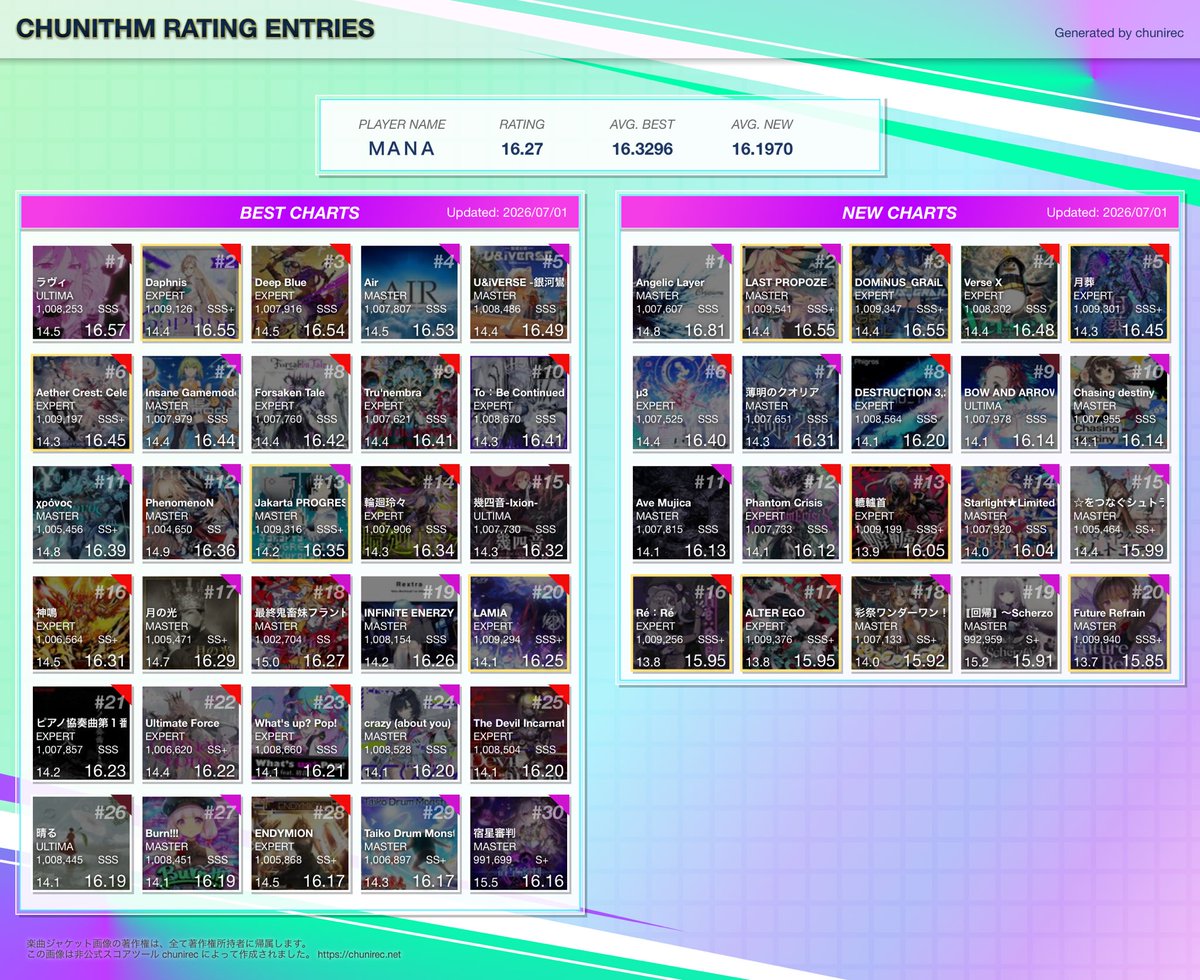Click the Jakarta PROGRESSION chart card
The image size is (1200, 980).
click(x=301, y=512)
